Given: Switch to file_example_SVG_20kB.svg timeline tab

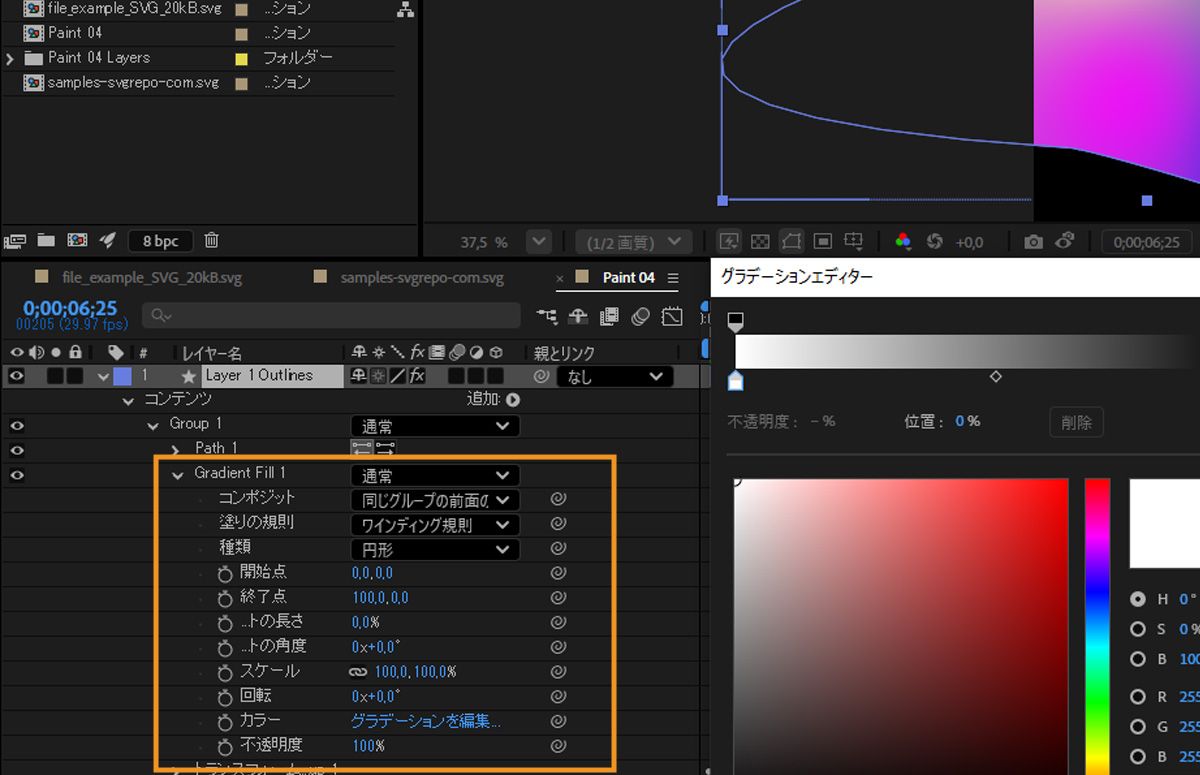Looking at the screenshot, I should 151,277.
